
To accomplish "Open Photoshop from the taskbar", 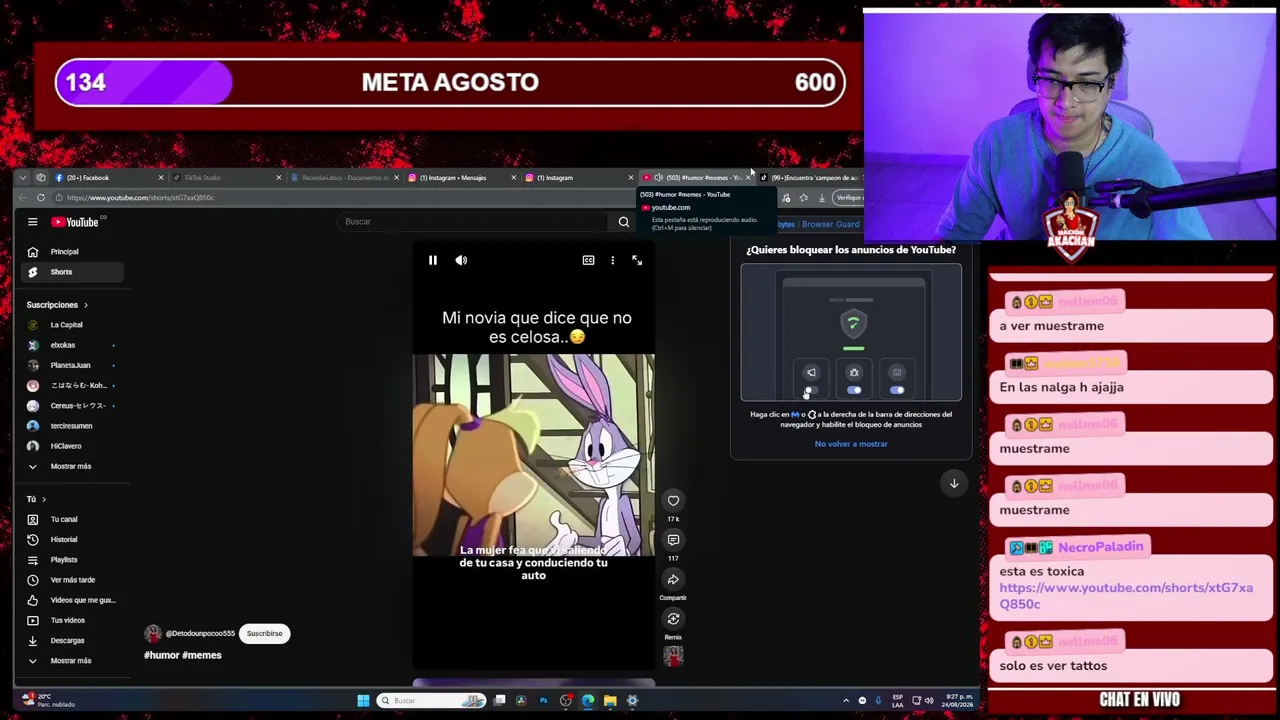I will (x=543, y=701).
